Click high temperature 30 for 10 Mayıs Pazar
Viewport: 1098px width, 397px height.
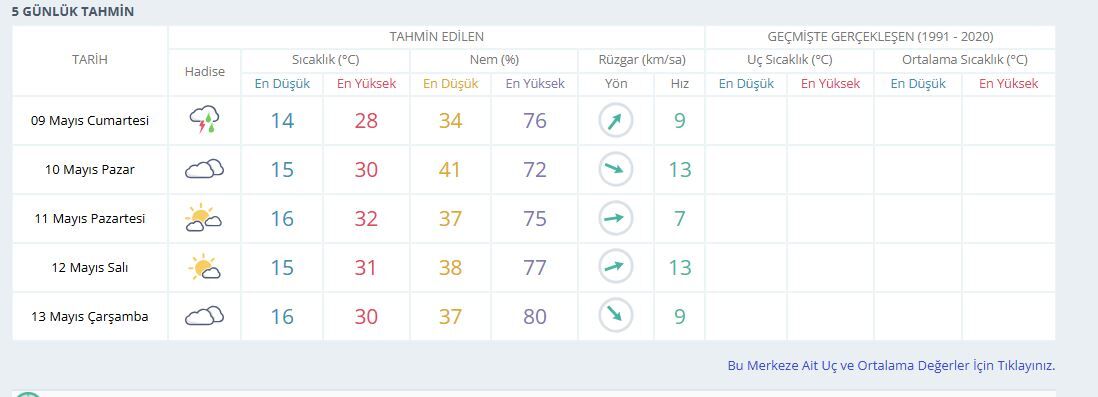coord(366,169)
